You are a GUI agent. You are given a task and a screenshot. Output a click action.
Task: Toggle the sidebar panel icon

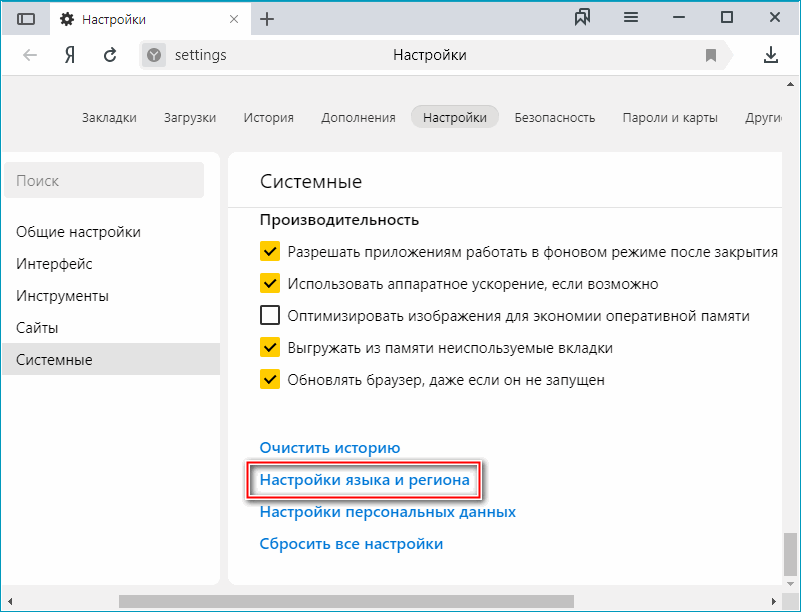click(x=26, y=17)
